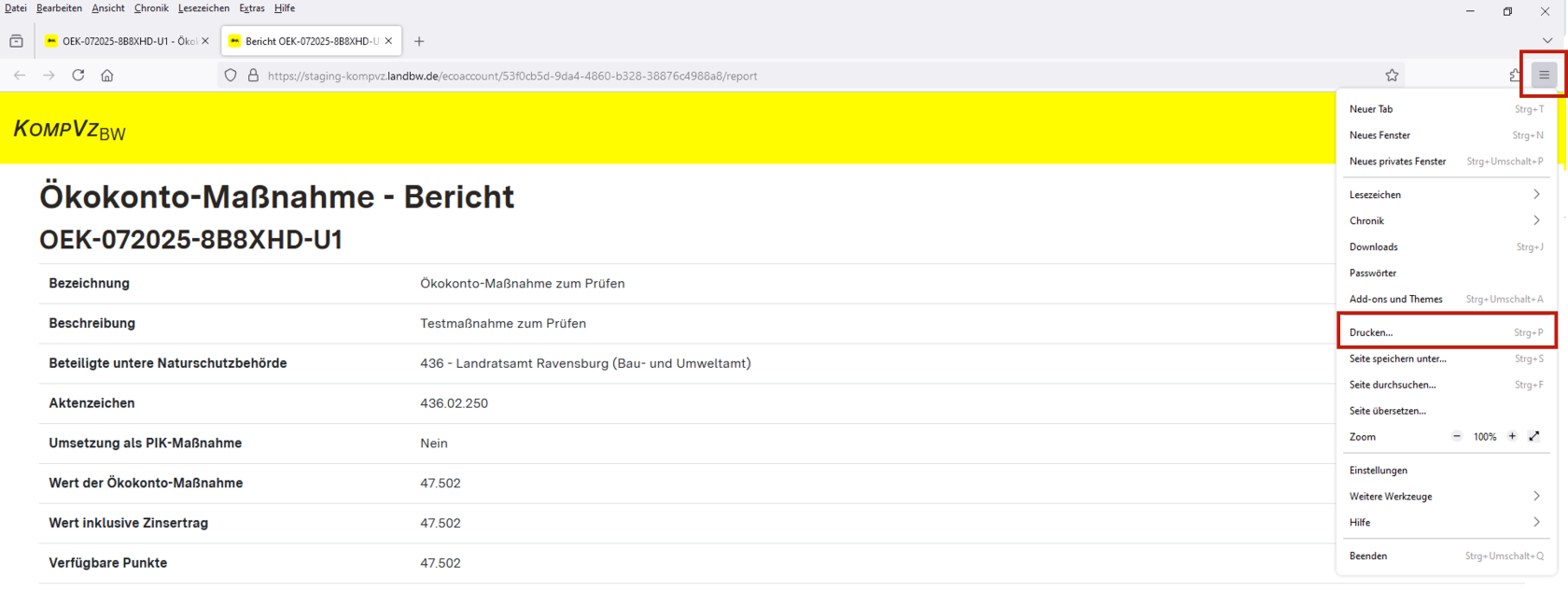Zoom out using the minus button
This screenshot has height=591, width=1568.
click(x=1457, y=436)
